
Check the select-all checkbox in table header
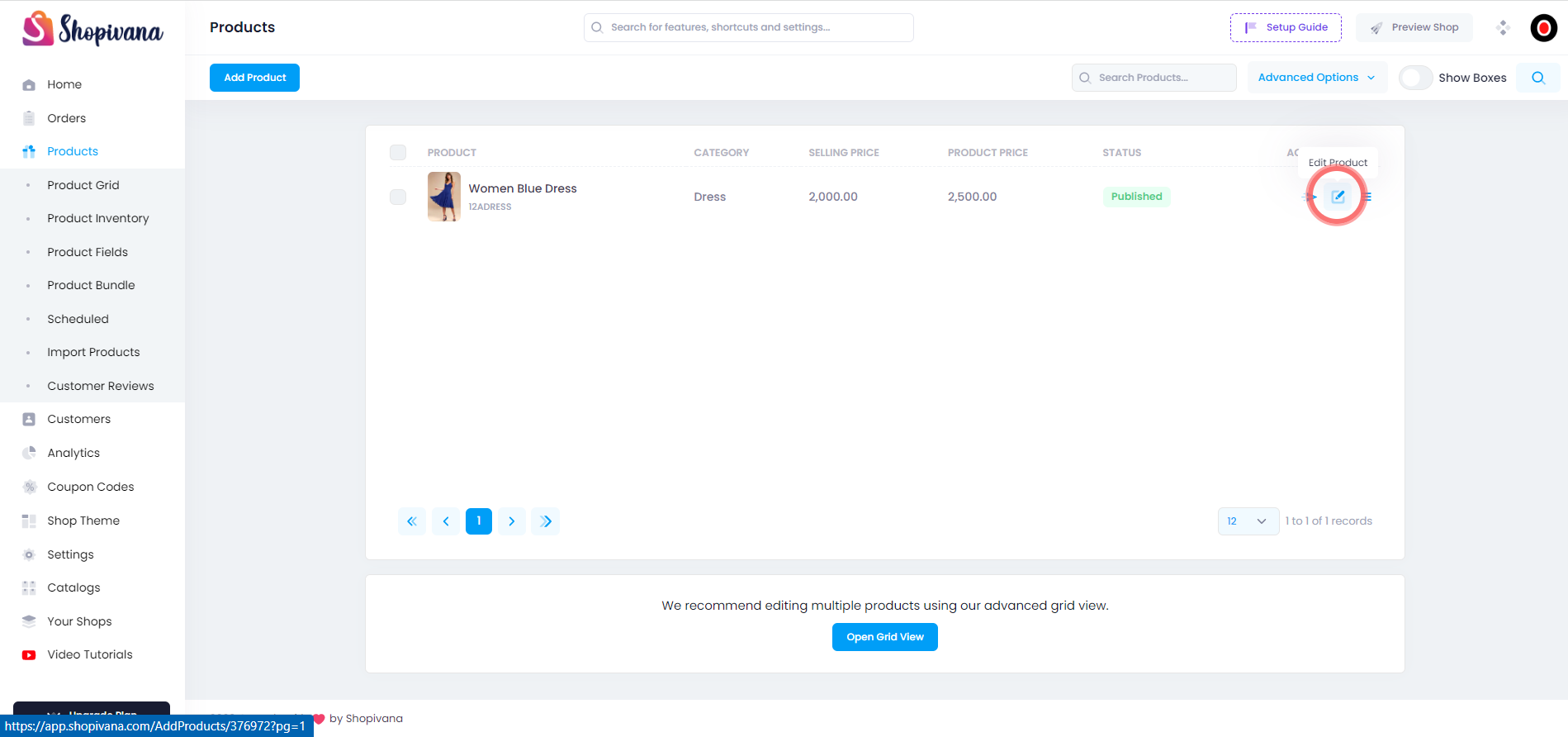click(x=398, y=152)
